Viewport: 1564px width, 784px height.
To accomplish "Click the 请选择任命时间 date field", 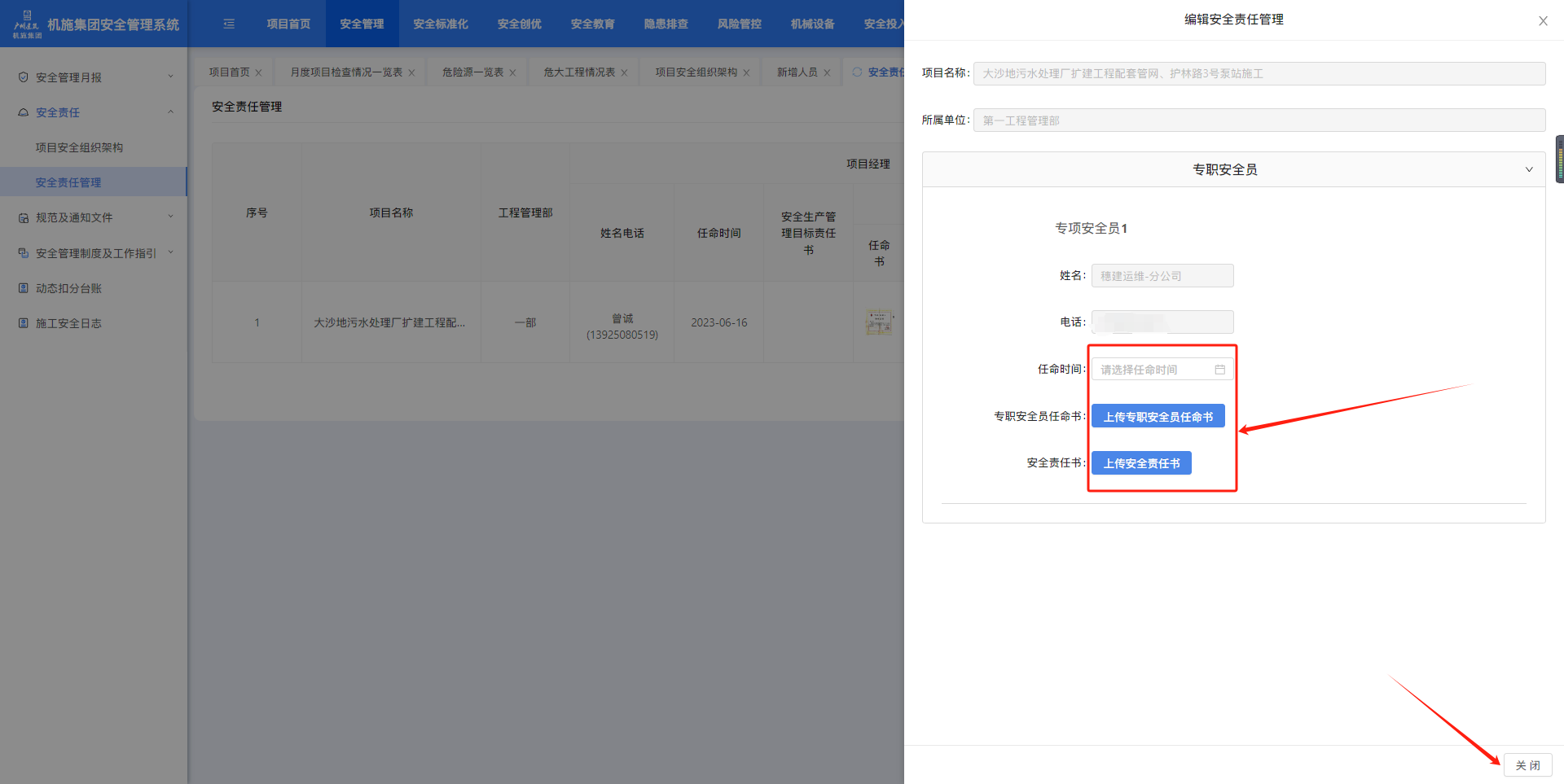I will 1153,370.
